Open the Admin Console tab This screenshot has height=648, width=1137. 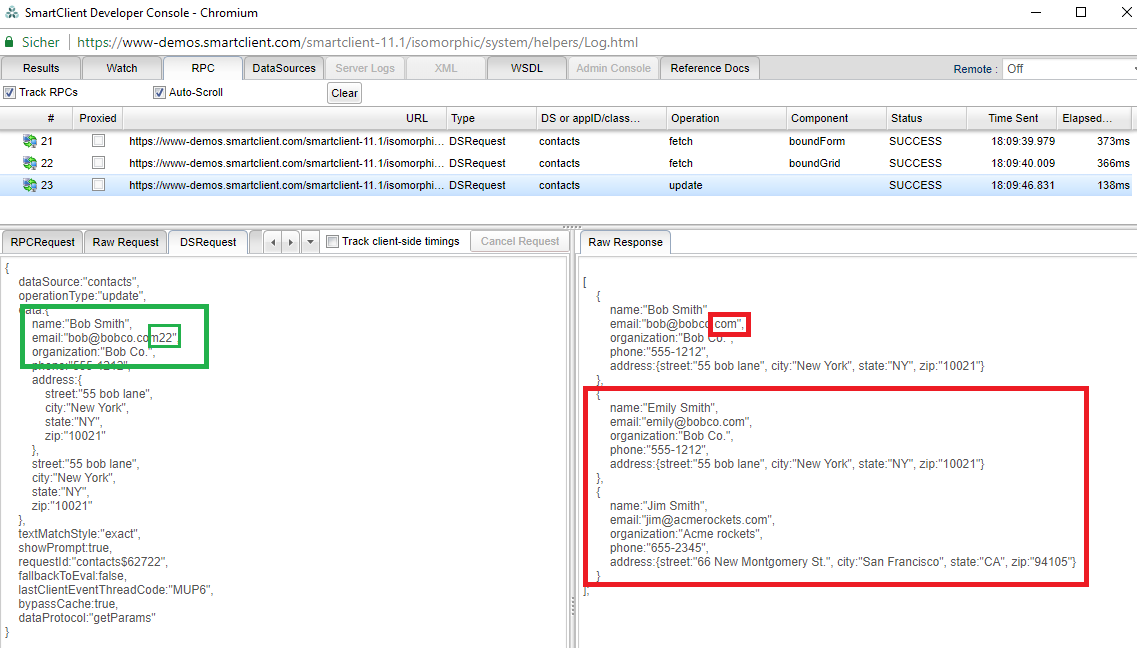(x=613, y=68)
